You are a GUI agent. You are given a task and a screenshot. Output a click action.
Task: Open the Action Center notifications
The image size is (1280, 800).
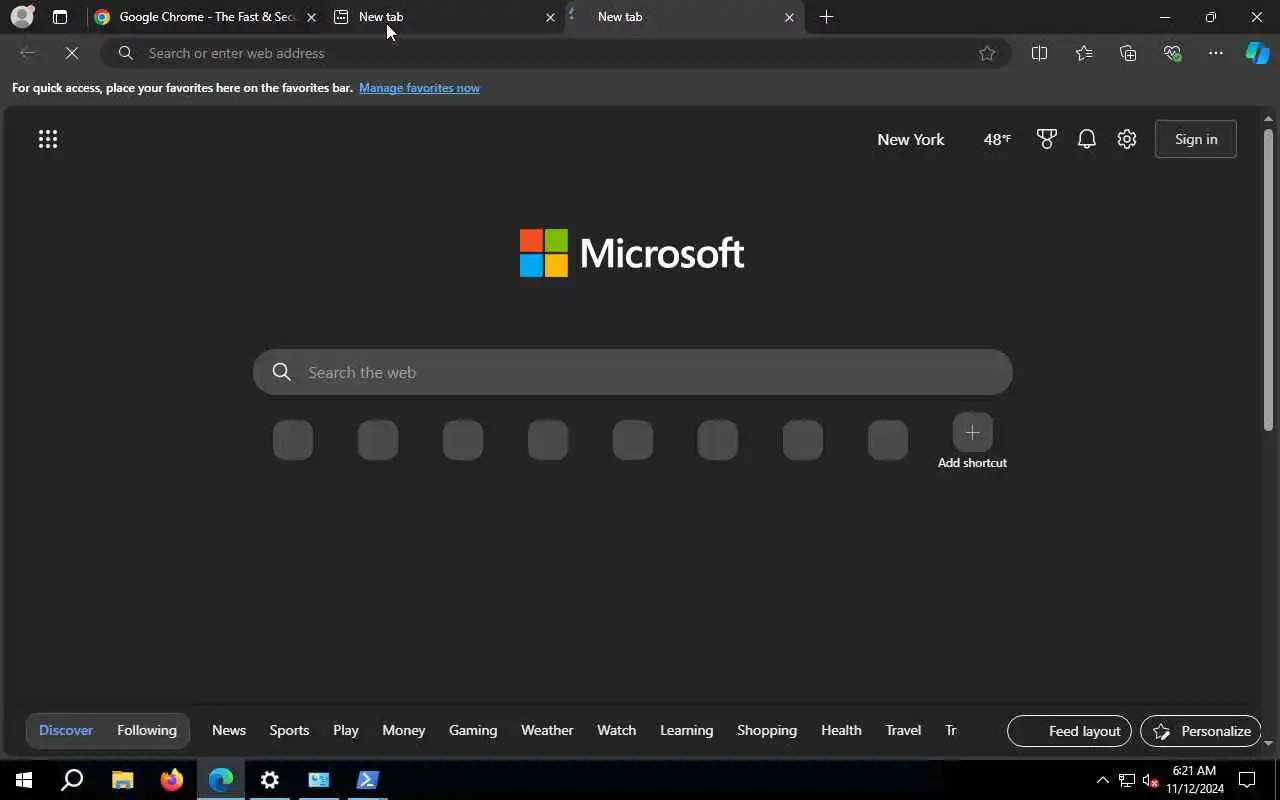point(1247,780)
